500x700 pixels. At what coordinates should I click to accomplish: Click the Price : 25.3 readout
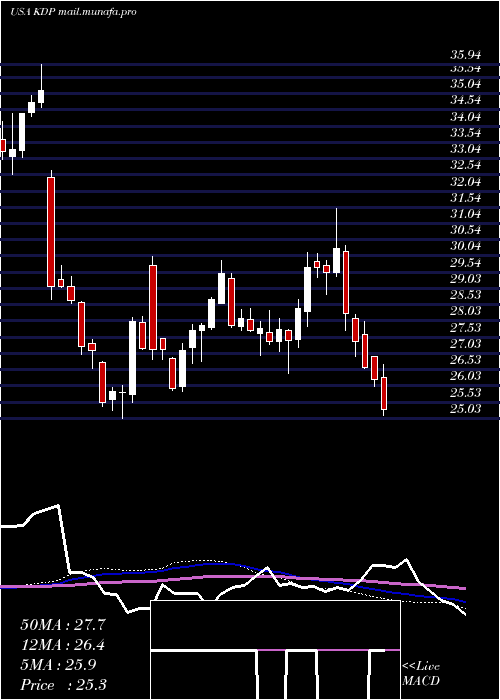pyautogui.click(x=63, y=685)
